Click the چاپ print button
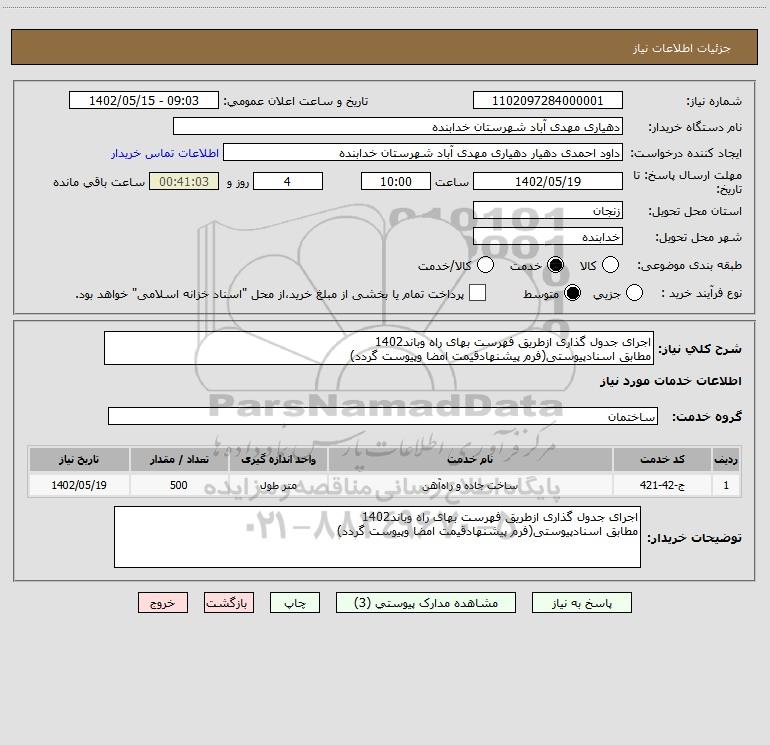Viewport: 770px width, 745px height. point(295,603)
